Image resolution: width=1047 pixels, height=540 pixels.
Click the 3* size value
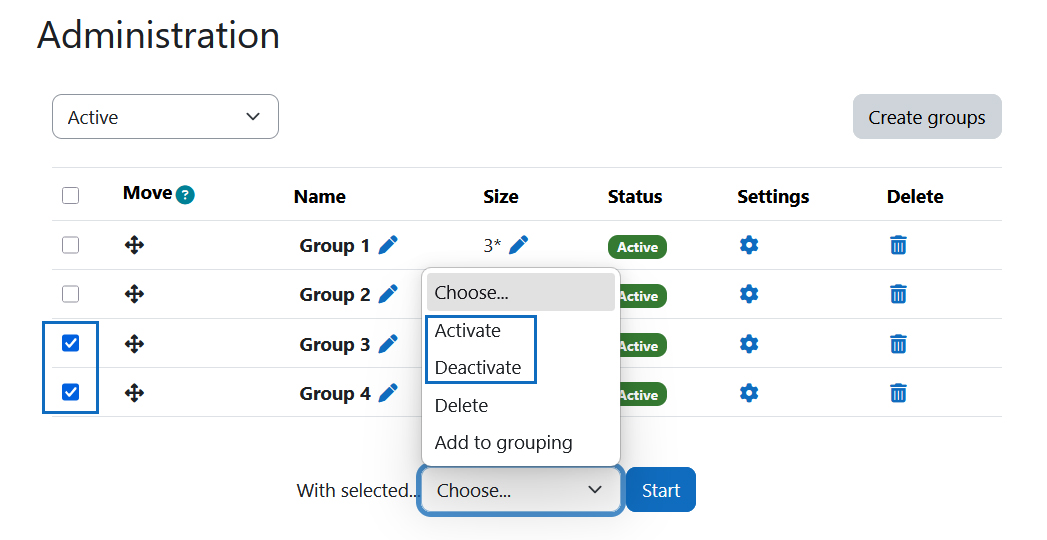492,245
